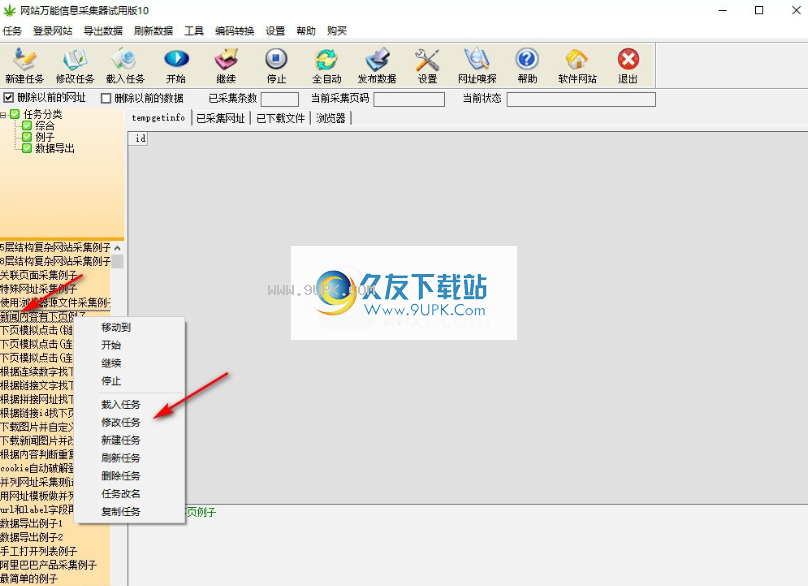The image size is (808, 586).
Task: Select task 关联页面采集例子
Action: point(39,275)
